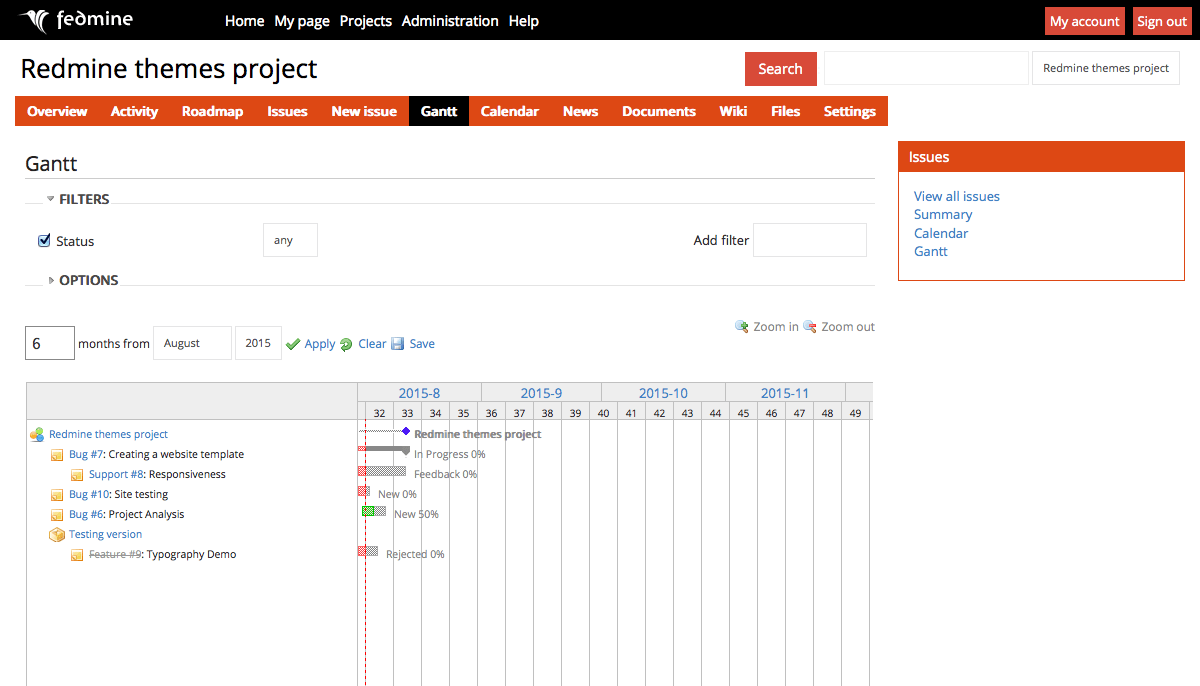Click the 2015-11 month header link
The height and width of the screenshot is (686, 1200).
pyautogui.click(x=785, y=393)
